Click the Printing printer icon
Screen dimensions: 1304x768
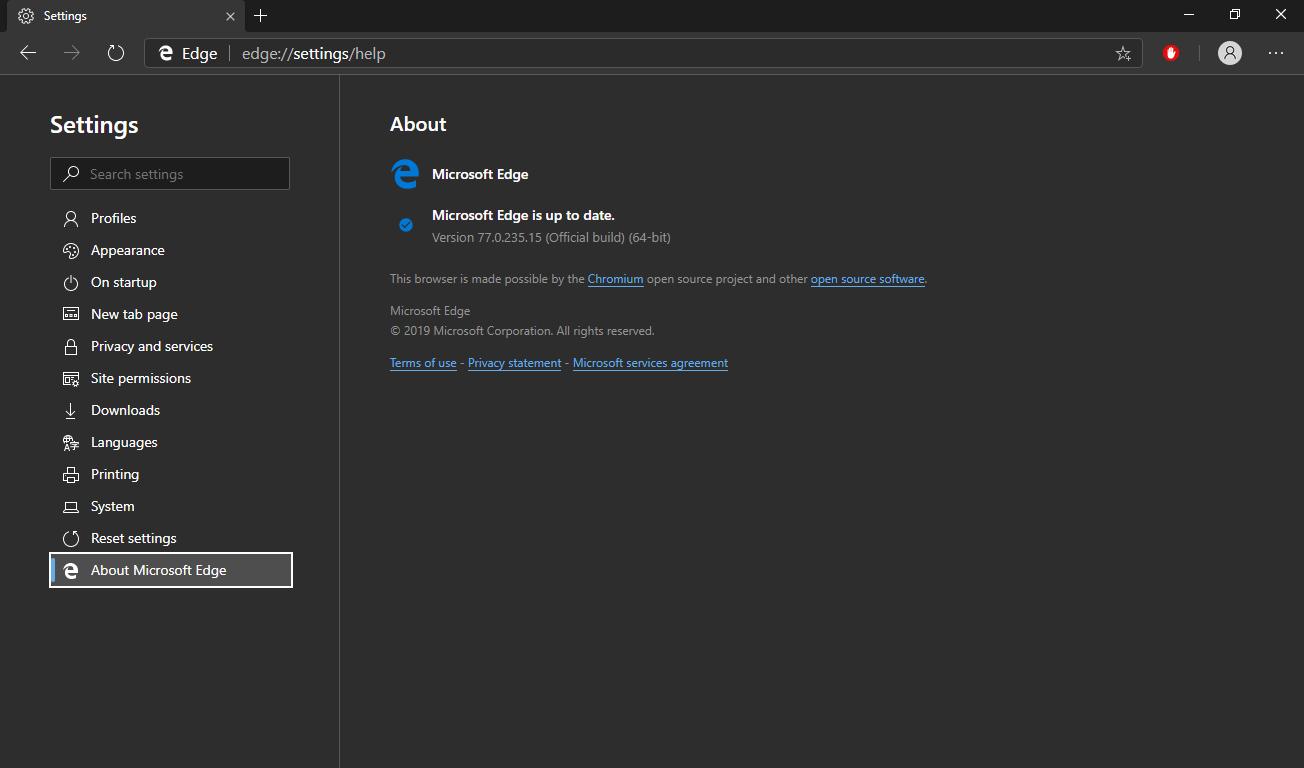coord(71,474)
